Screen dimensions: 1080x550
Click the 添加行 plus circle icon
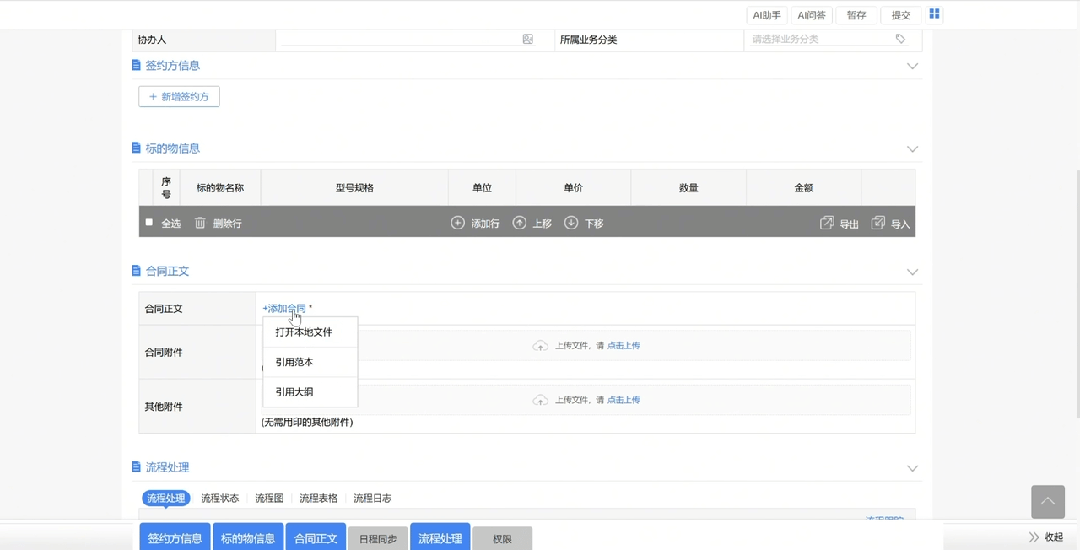tap(457, 223)
